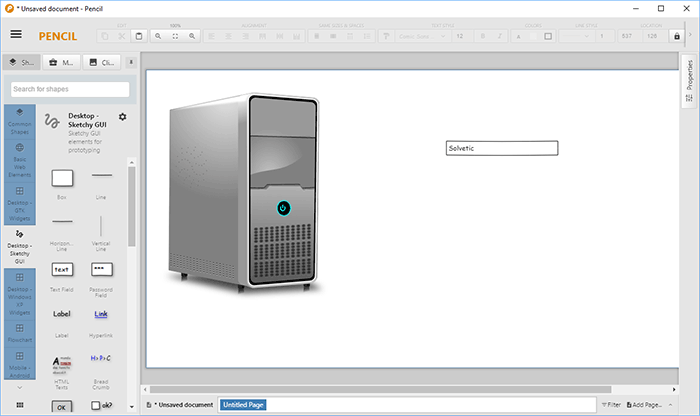This screenshot has height=416, width=700.
Task: Click the line width field
Action: (604, 36)
